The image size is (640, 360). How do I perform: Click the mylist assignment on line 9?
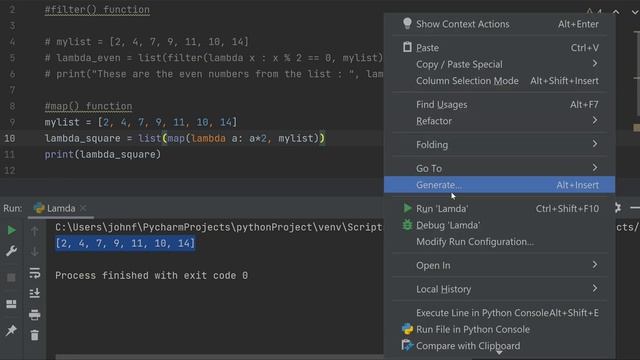(141, 122)
